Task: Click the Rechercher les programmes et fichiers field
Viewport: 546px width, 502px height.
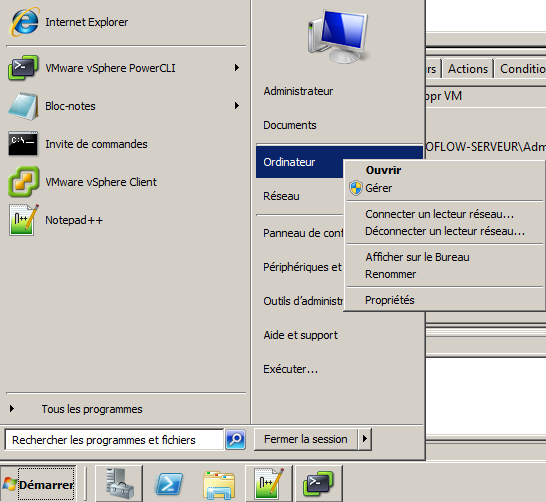Action: (x=114, y=440)
